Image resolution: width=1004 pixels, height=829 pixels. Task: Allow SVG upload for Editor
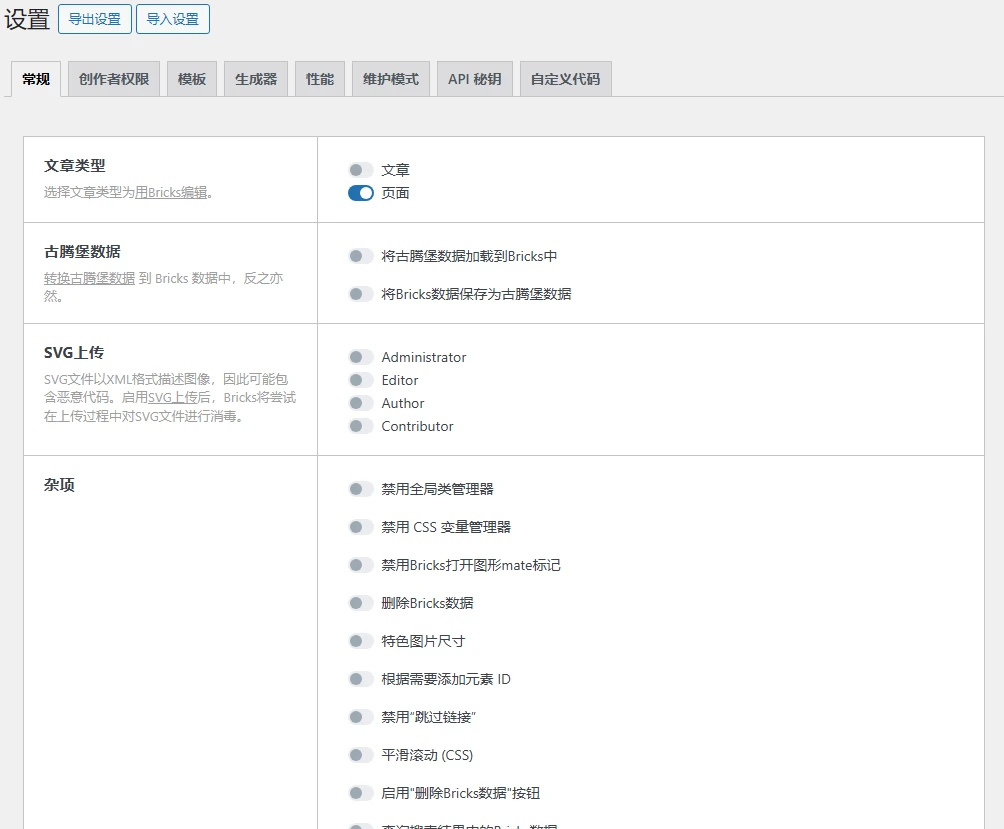coord(360,380)
